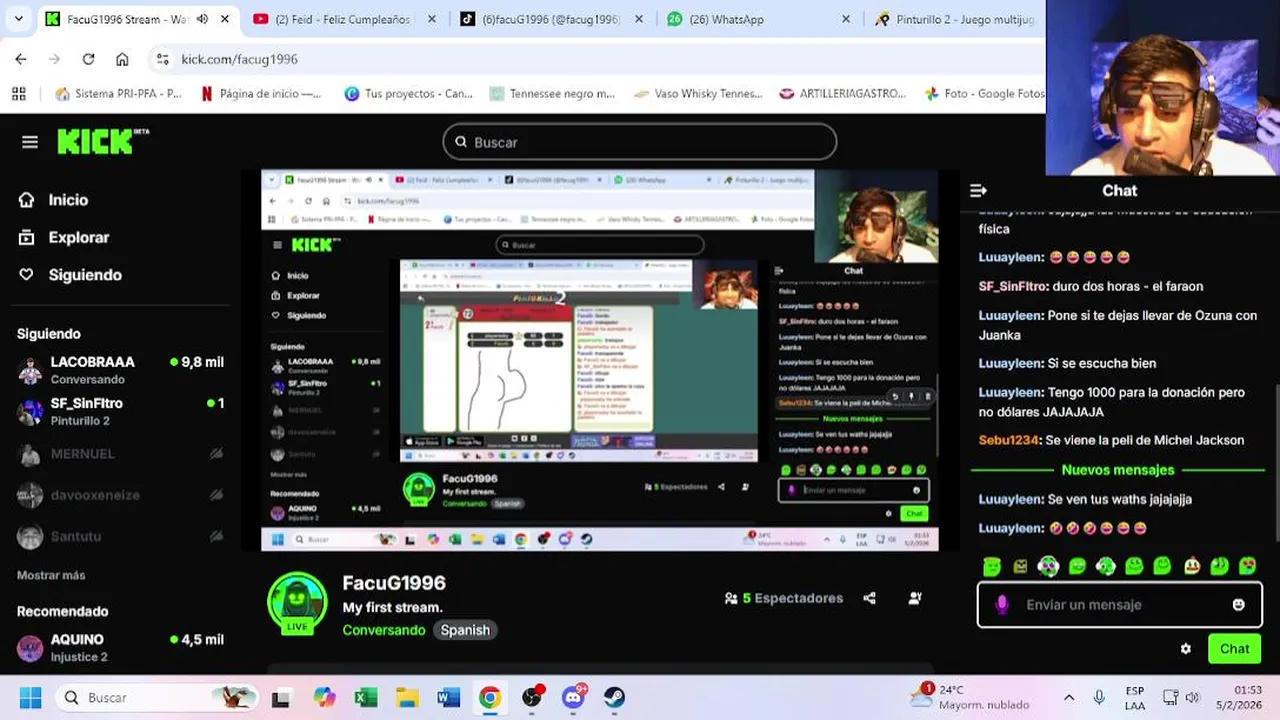Send message with green Chat button
Image resolution: width=1280 pixels, height=720 pixels.
pyautogui.click(x=1234, y=649)
